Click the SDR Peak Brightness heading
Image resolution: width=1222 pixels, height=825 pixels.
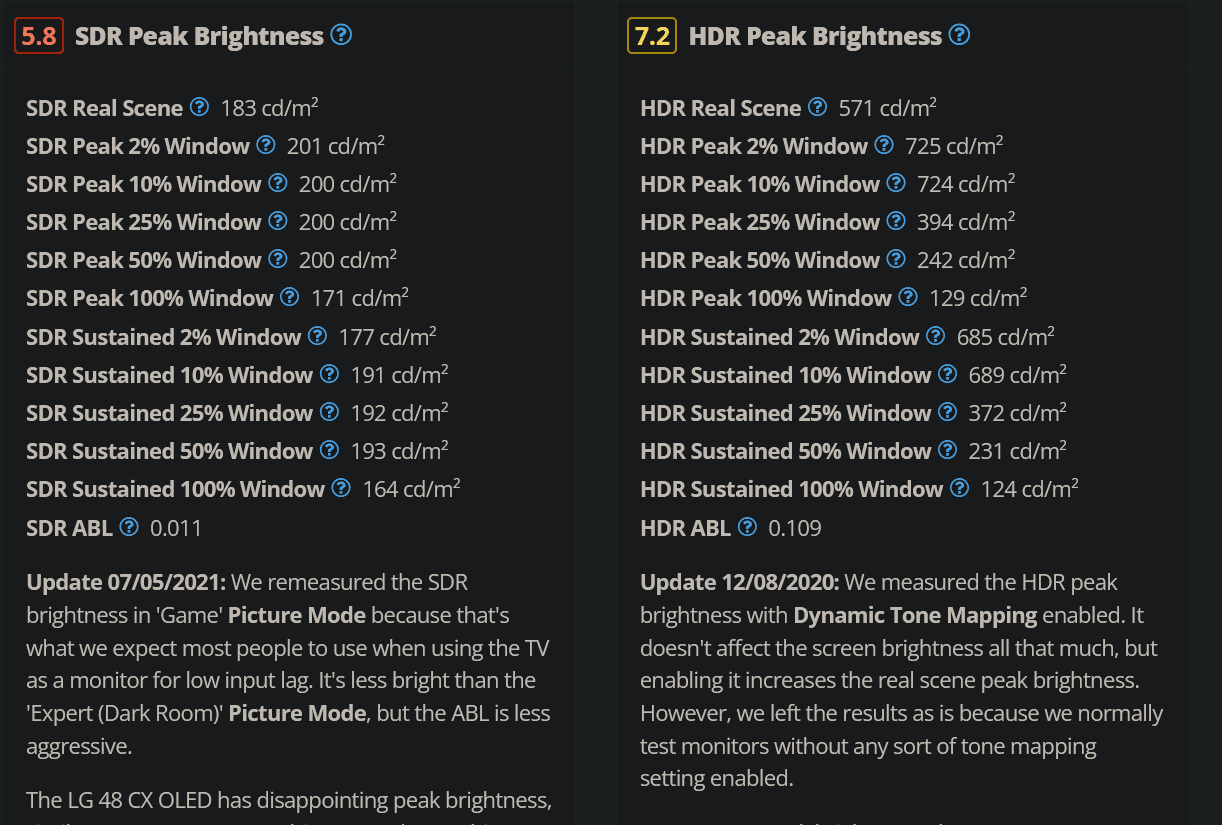[200, 37]
